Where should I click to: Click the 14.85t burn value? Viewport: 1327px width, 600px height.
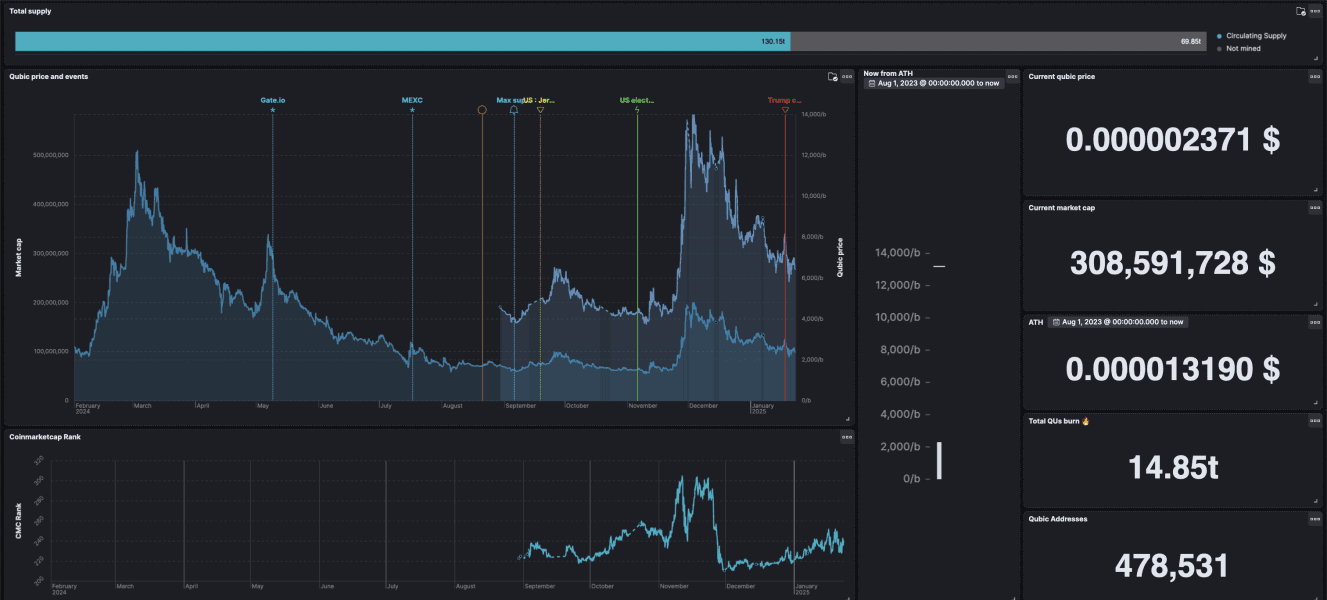click(1172, 467)
